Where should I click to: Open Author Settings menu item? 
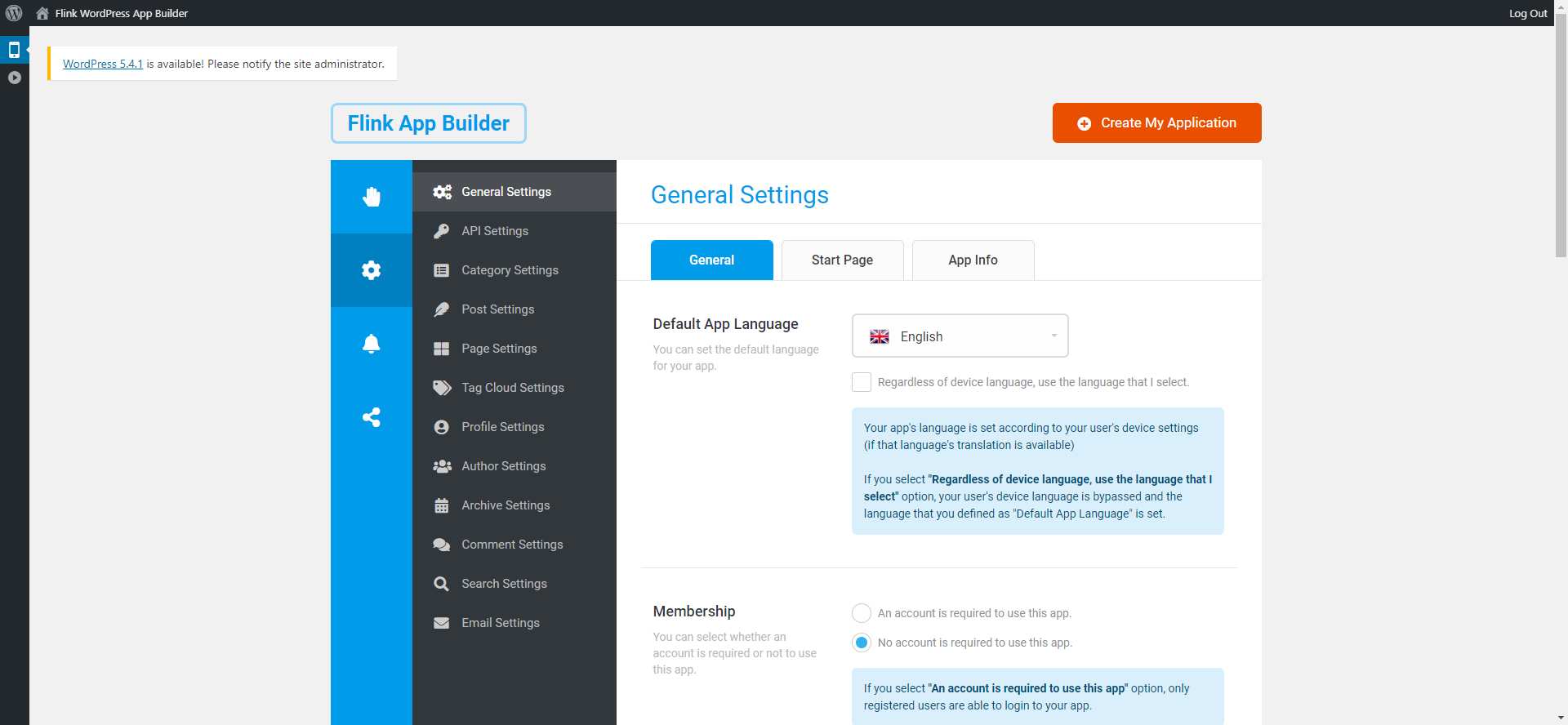[x=514, y=466]
